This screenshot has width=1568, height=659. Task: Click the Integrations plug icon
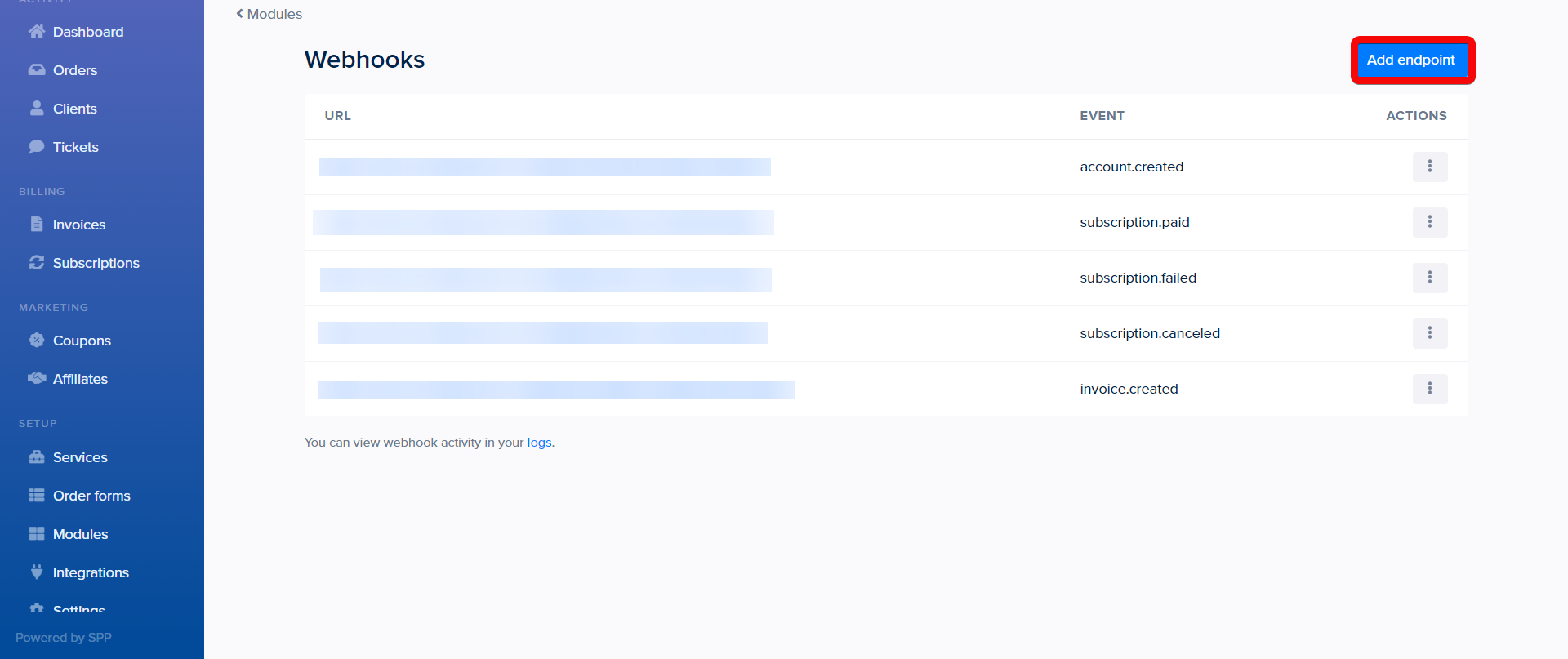37,572
